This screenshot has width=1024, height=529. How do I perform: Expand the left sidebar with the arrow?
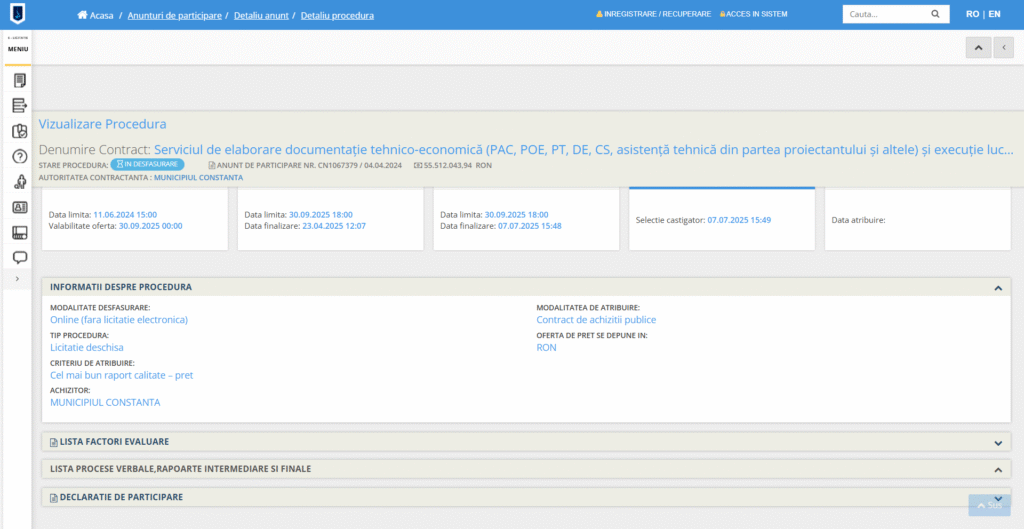pos(17,278)
